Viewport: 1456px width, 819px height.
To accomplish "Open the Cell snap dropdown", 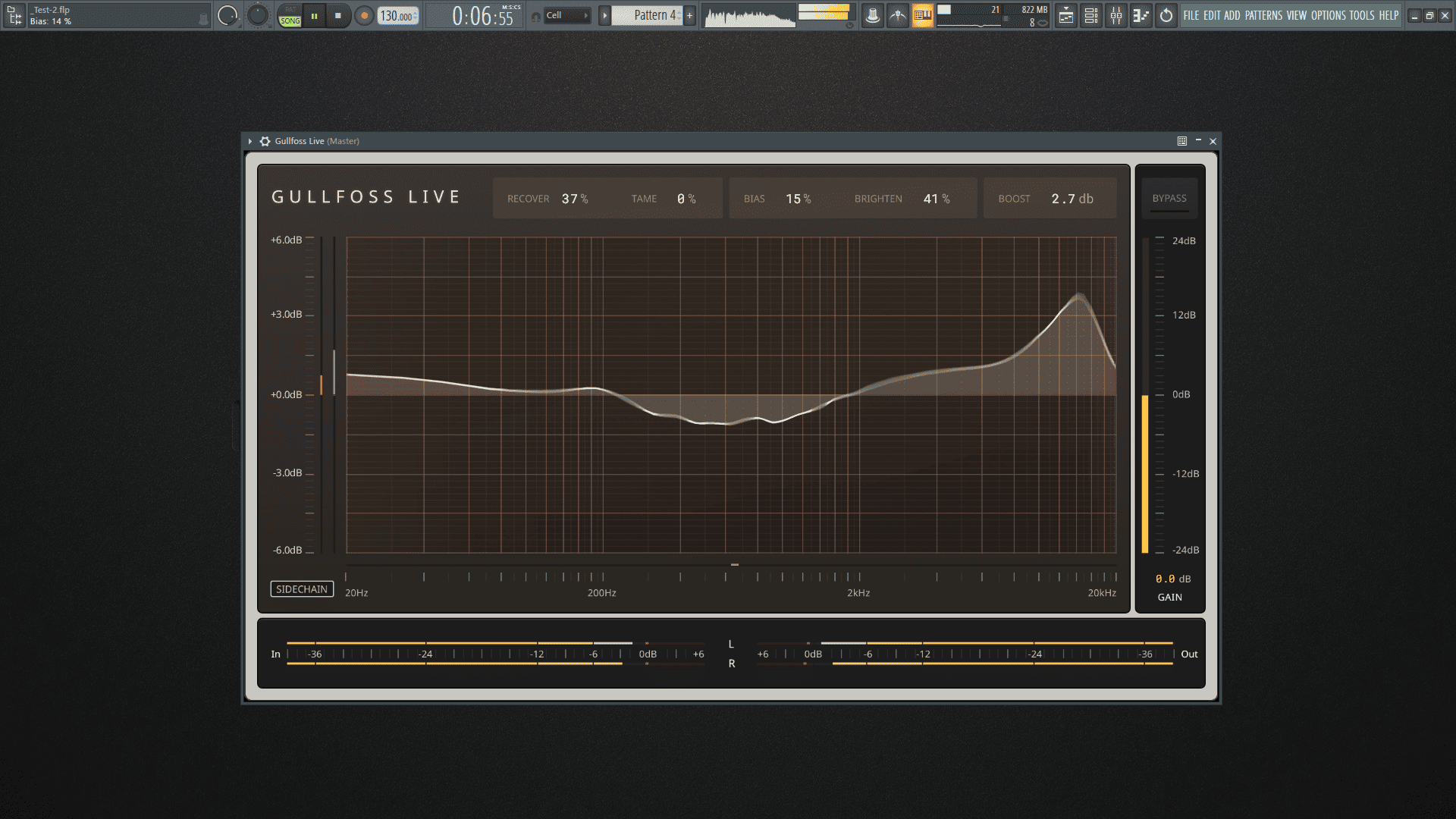I will [x=567, y=15].
